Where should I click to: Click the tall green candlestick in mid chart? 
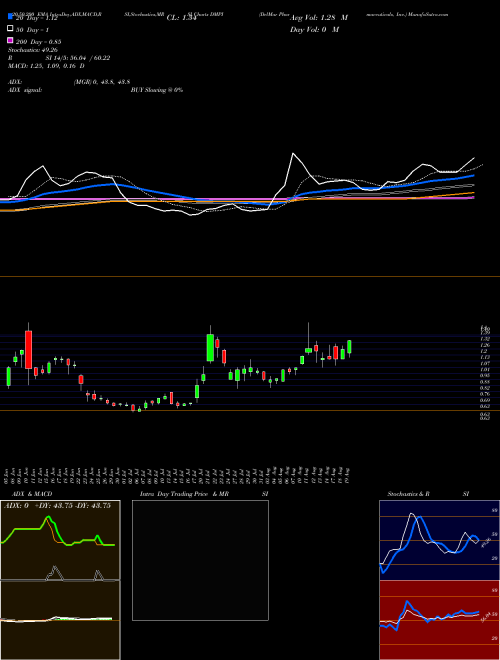point(210,347)
